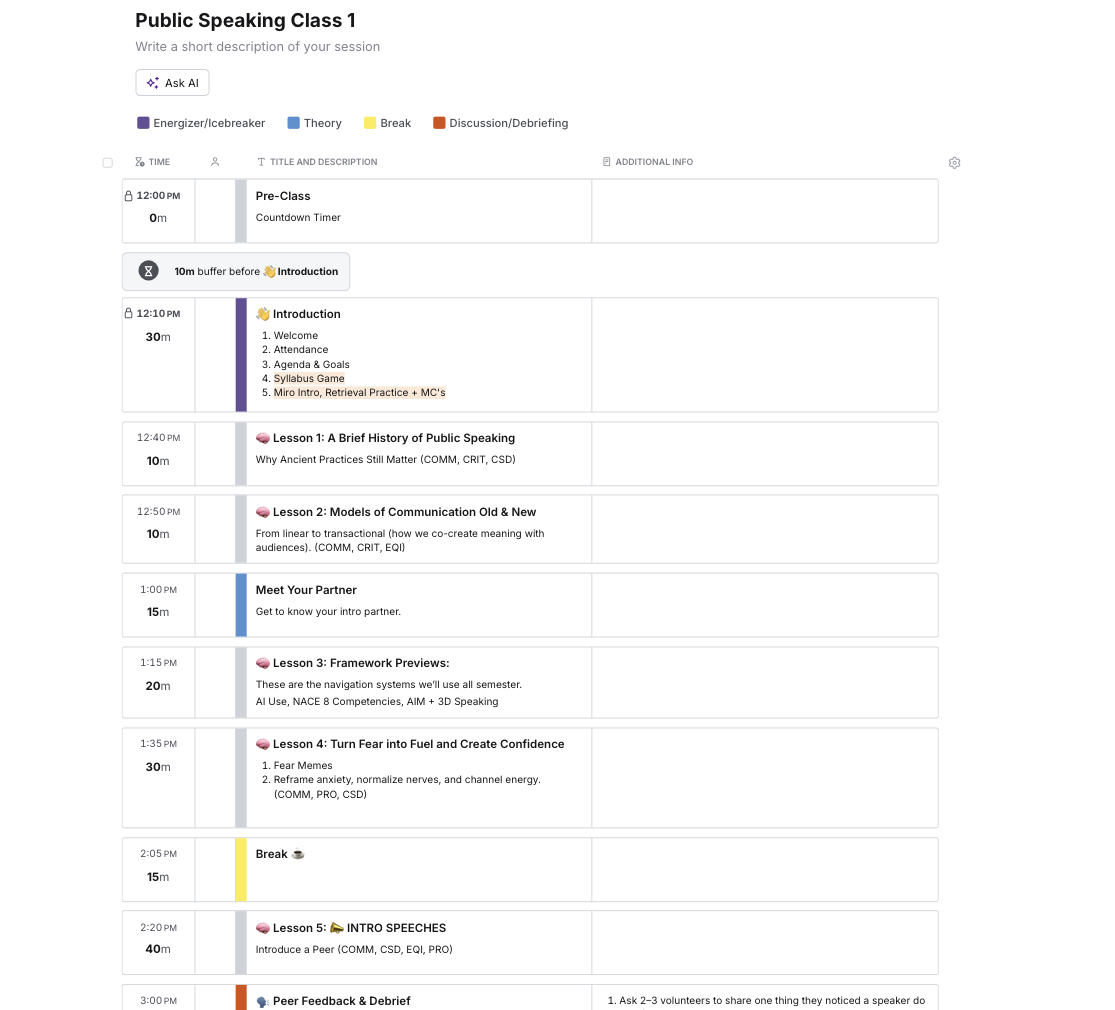The height and width of the screenshot is (1010, 1115).
Task: Click the person icon column header
Action: pyautogui.click(x=215, y=162)
